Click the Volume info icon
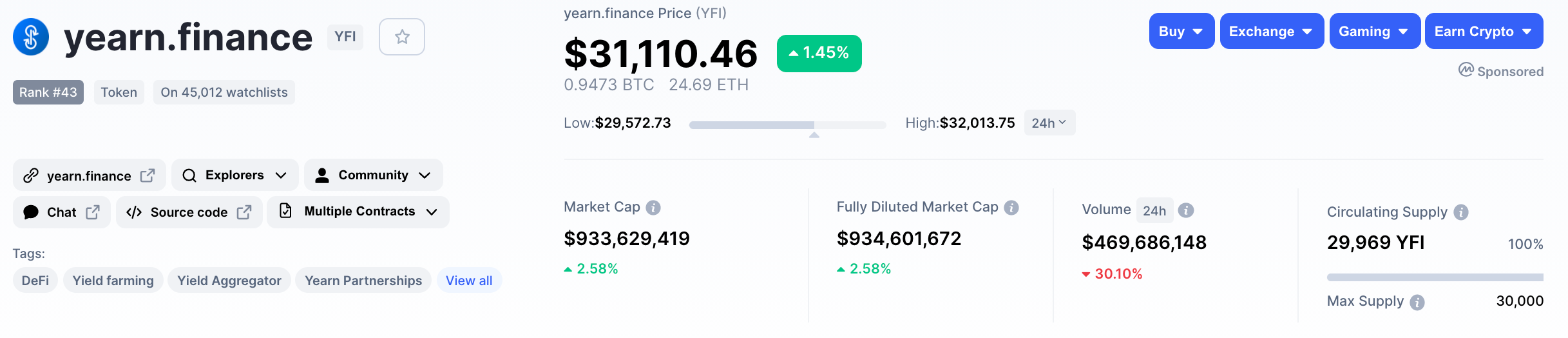The width and height of the screenshot is (1568, 338). [1186, 210]
